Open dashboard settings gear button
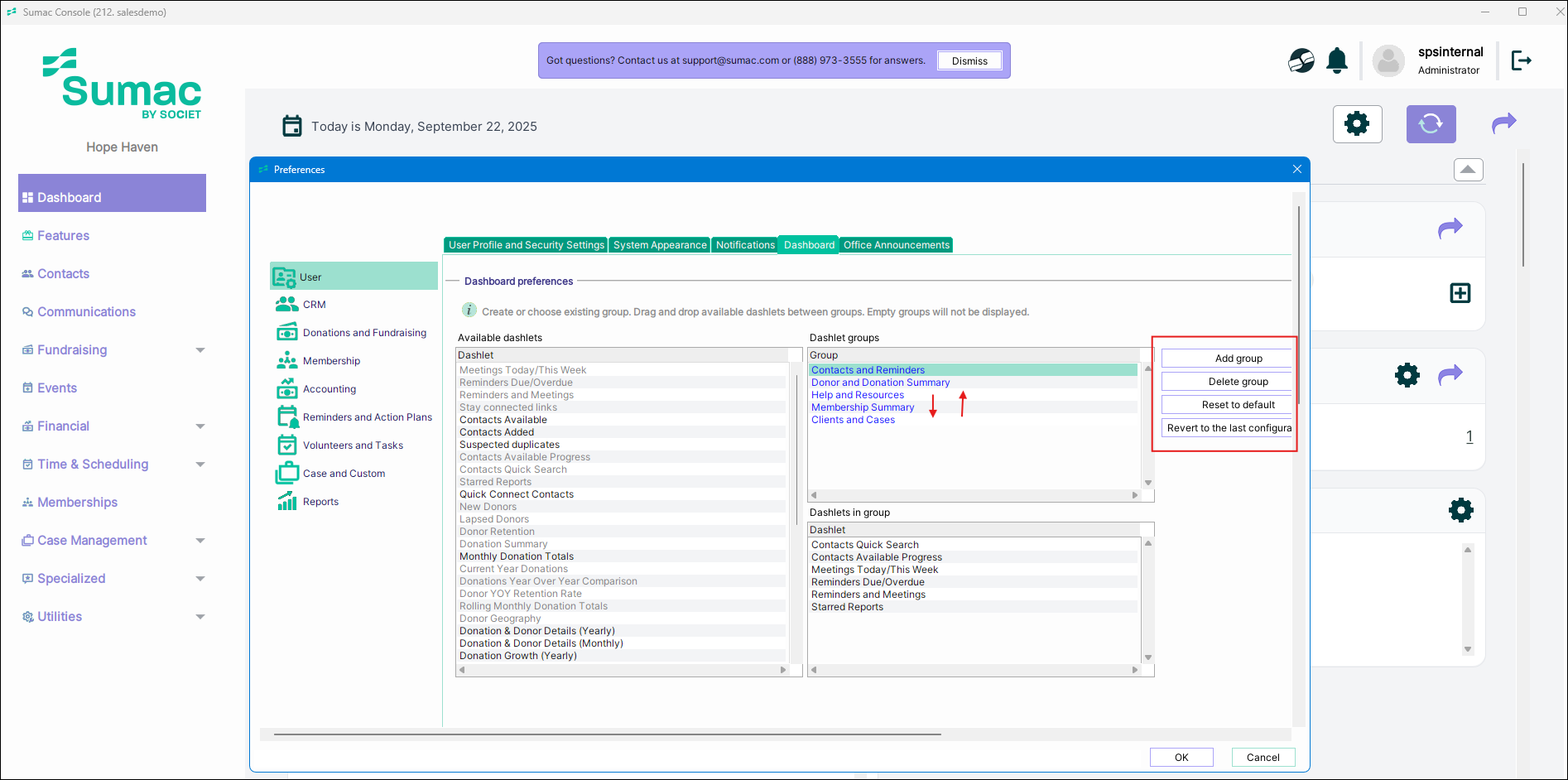 [1357, 124]
